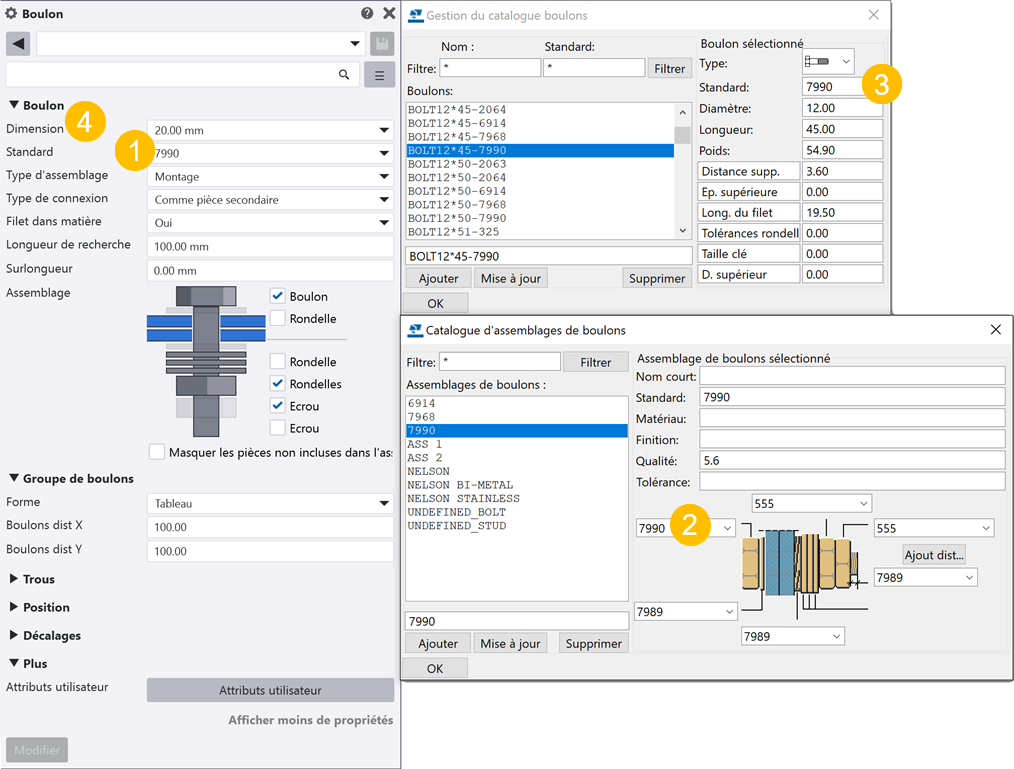Viewport: 1014px width, 769px height.
Task: Open the hamburger properties menu icon
Action: tap(380, 75)
